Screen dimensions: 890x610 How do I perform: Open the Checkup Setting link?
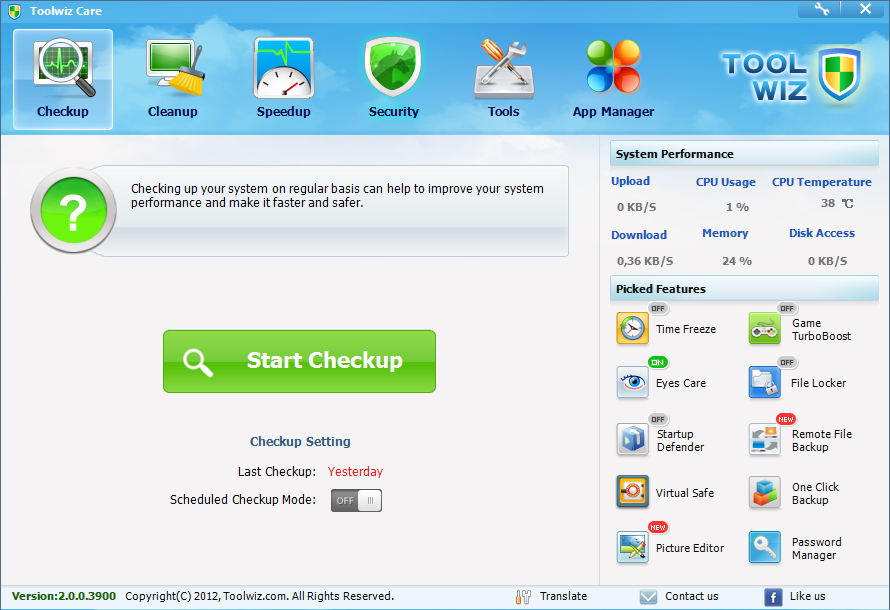(x=300, y=441)
